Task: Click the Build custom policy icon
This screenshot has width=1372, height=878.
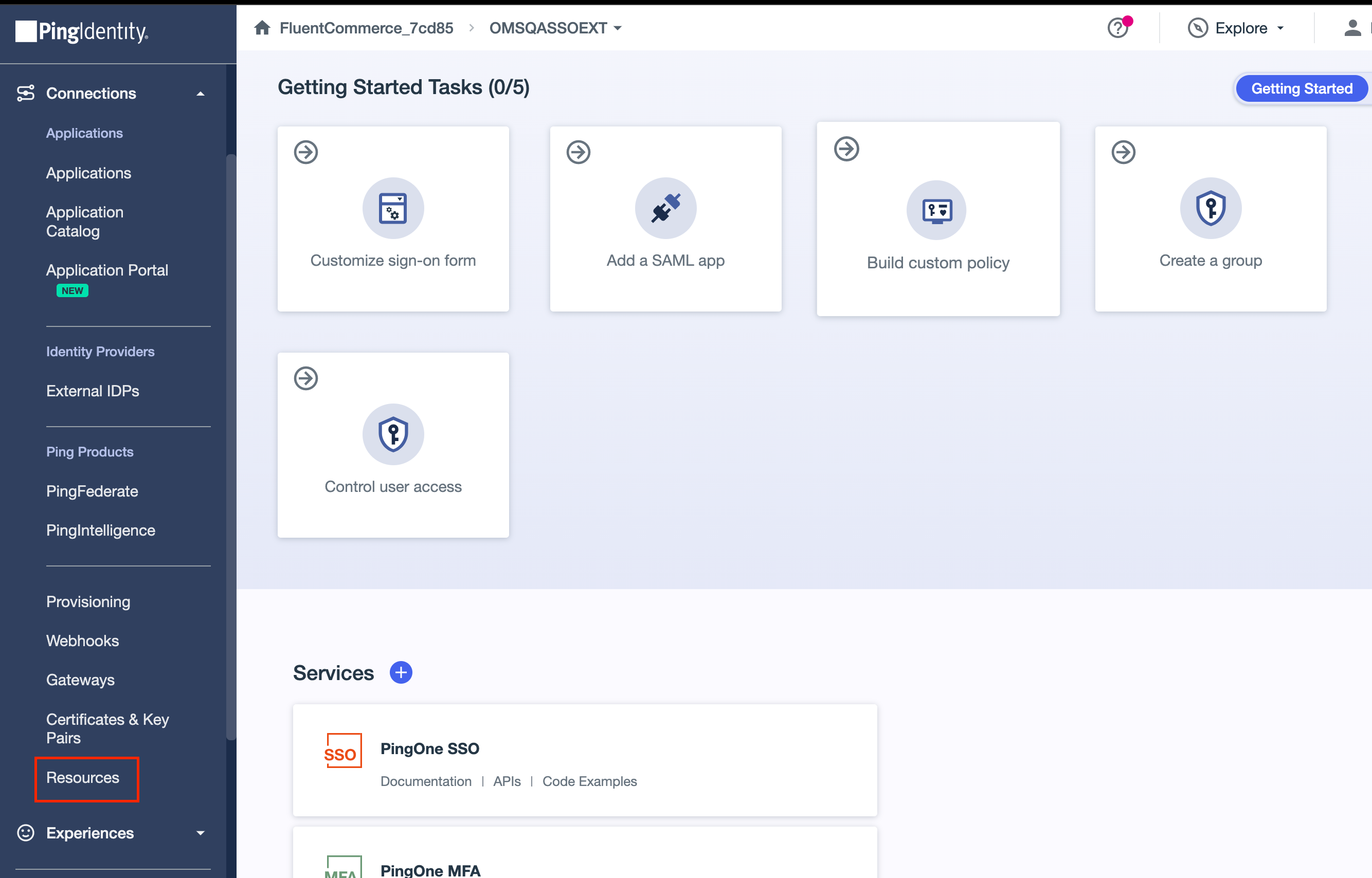Action: [x=937, y=210]
